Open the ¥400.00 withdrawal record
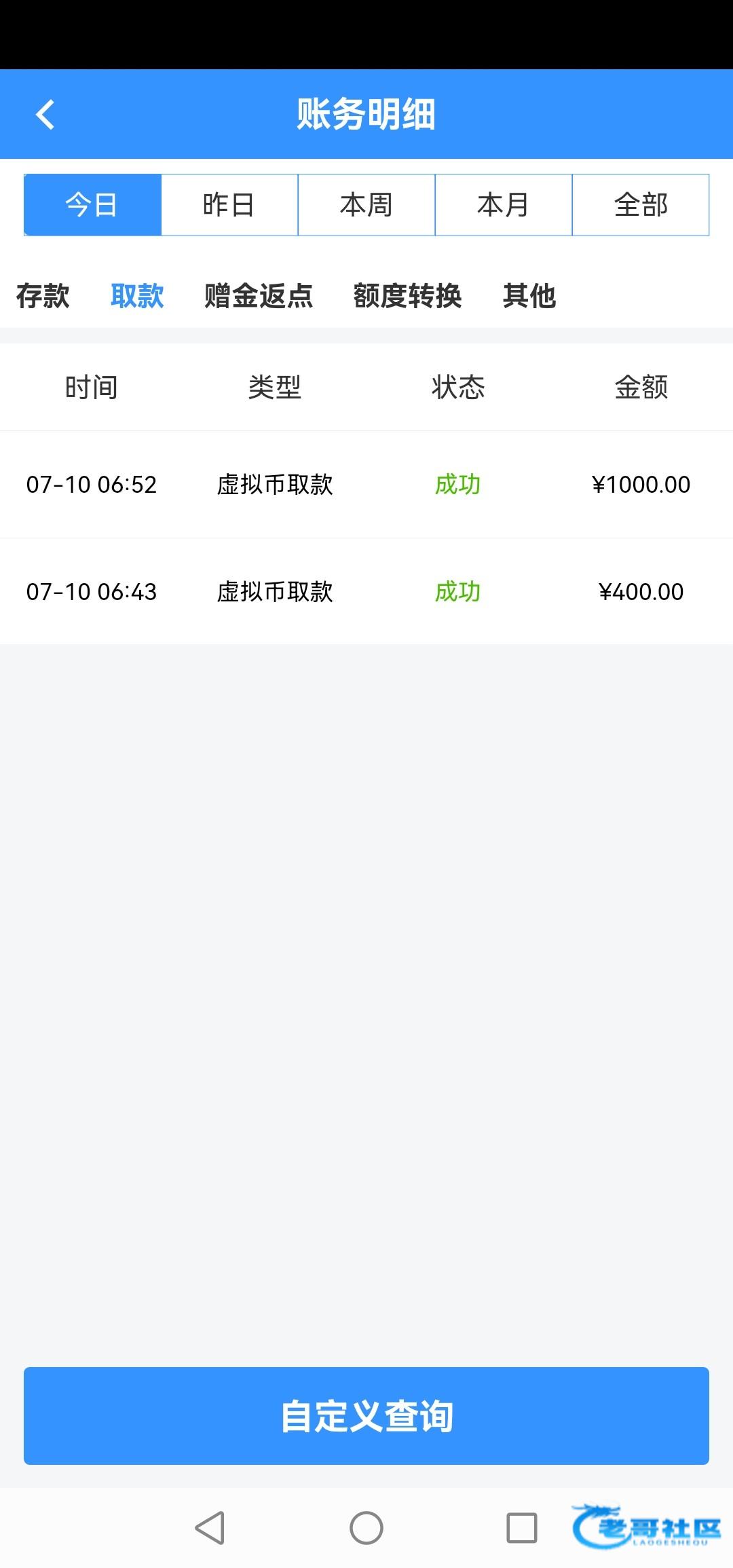733x1568 pixels. [x=366, y=592]
